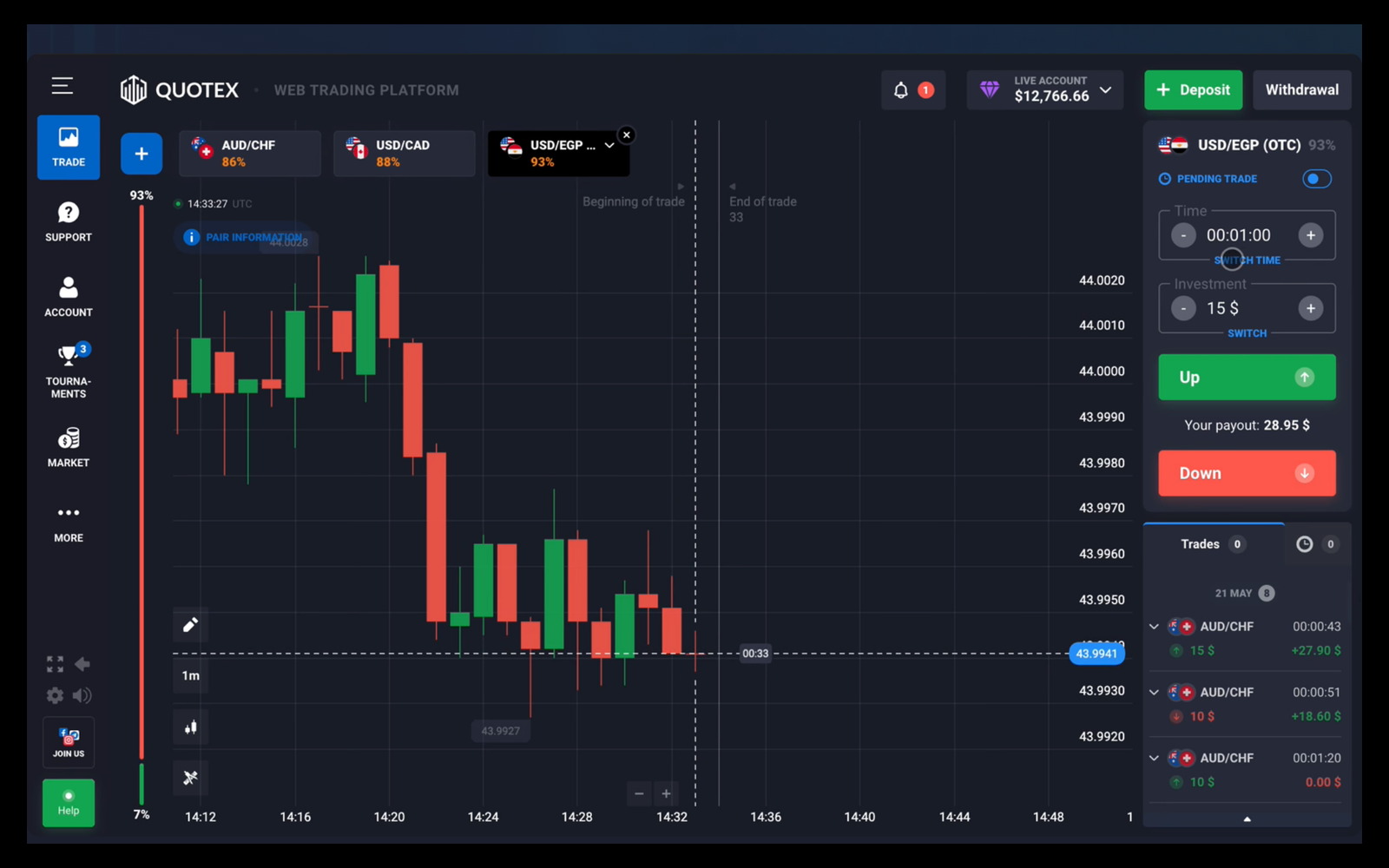Click the SWITCH TIME link
Viewport: 1389px width, 868px height.
click(x=1247, y=260)
